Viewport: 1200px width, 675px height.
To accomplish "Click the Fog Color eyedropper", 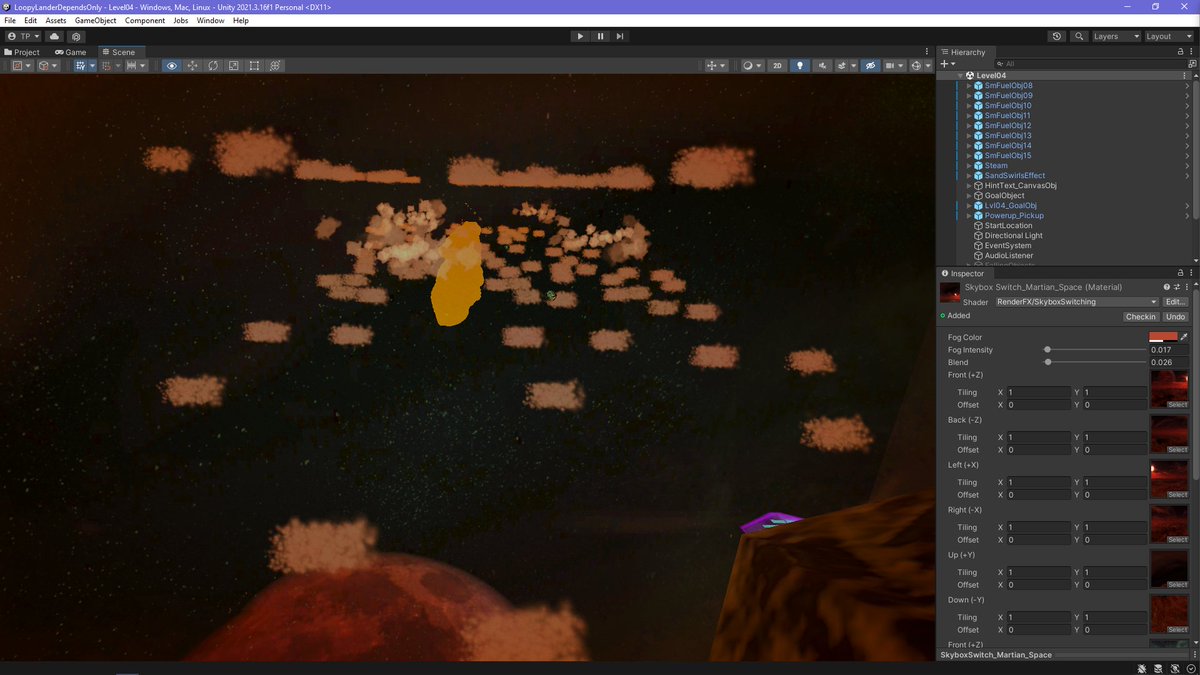I will click(x=1184, y=337).
